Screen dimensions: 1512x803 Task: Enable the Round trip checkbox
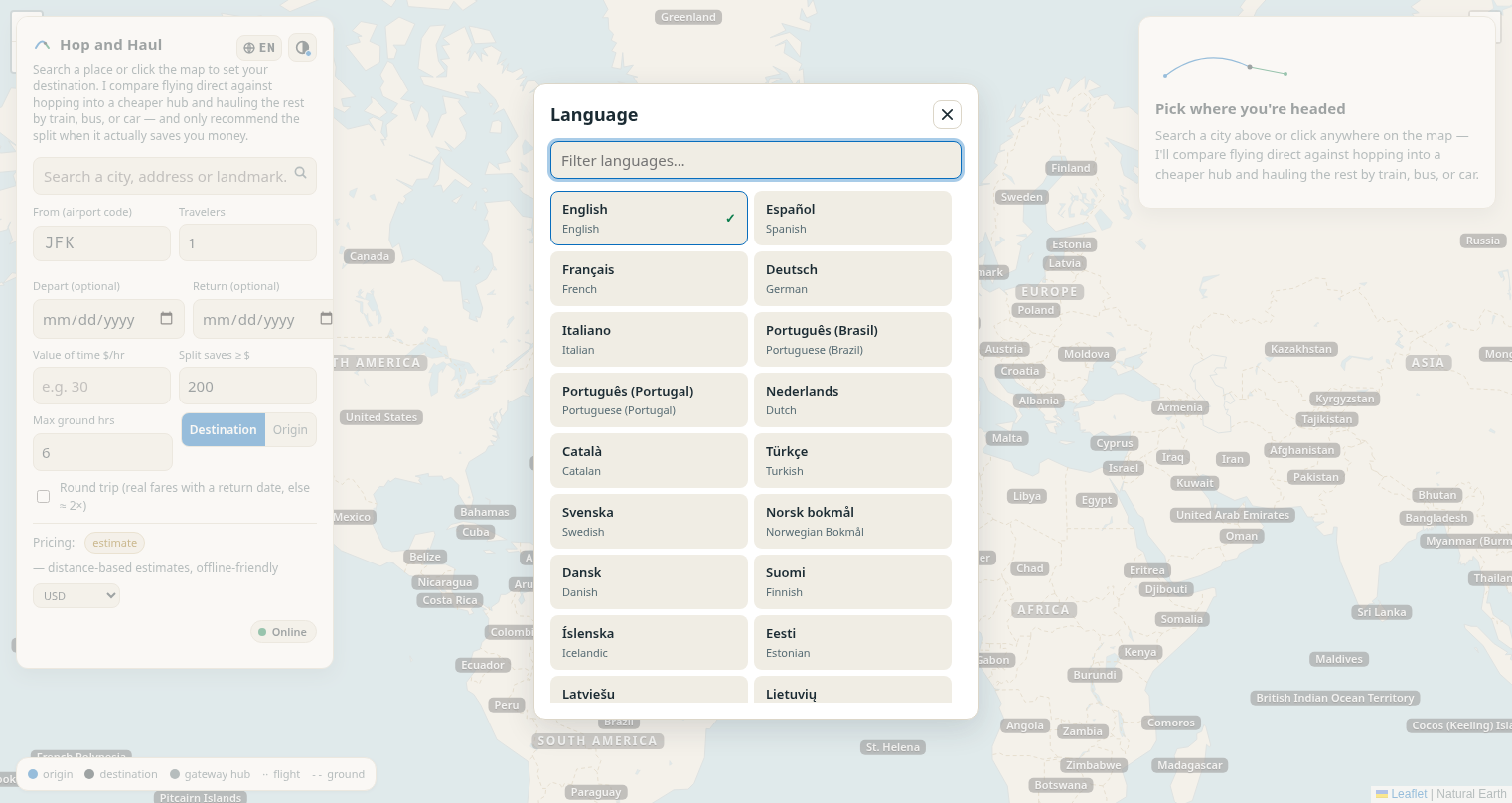tap(44, 496)
